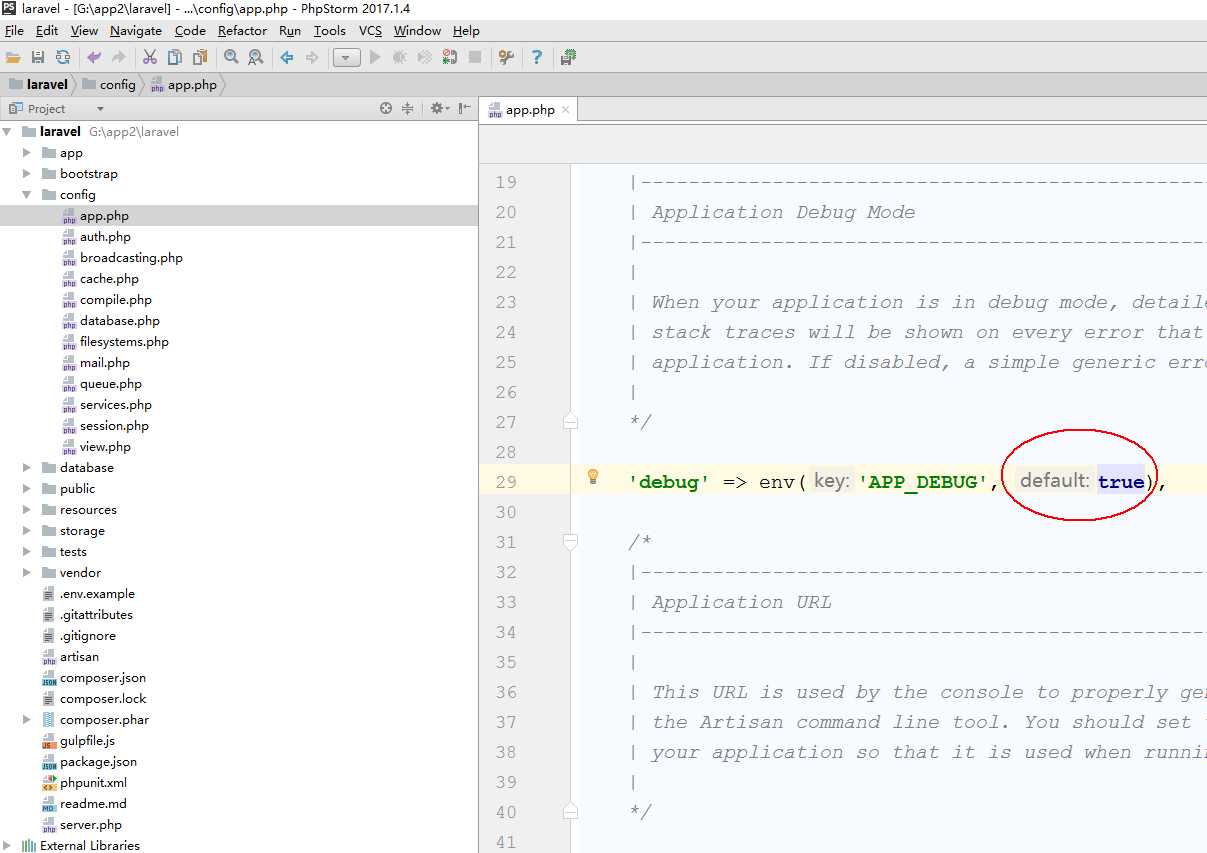Screen dimensions: 1207x853
Task: Expand the resources folder
Action: pyautogui.click(x=27, y=510)
